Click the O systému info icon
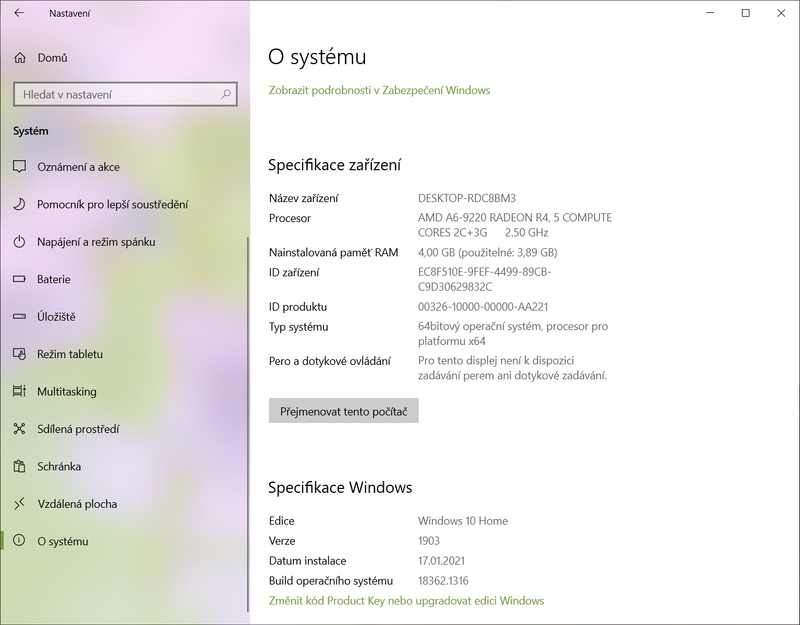 (19, 541)
